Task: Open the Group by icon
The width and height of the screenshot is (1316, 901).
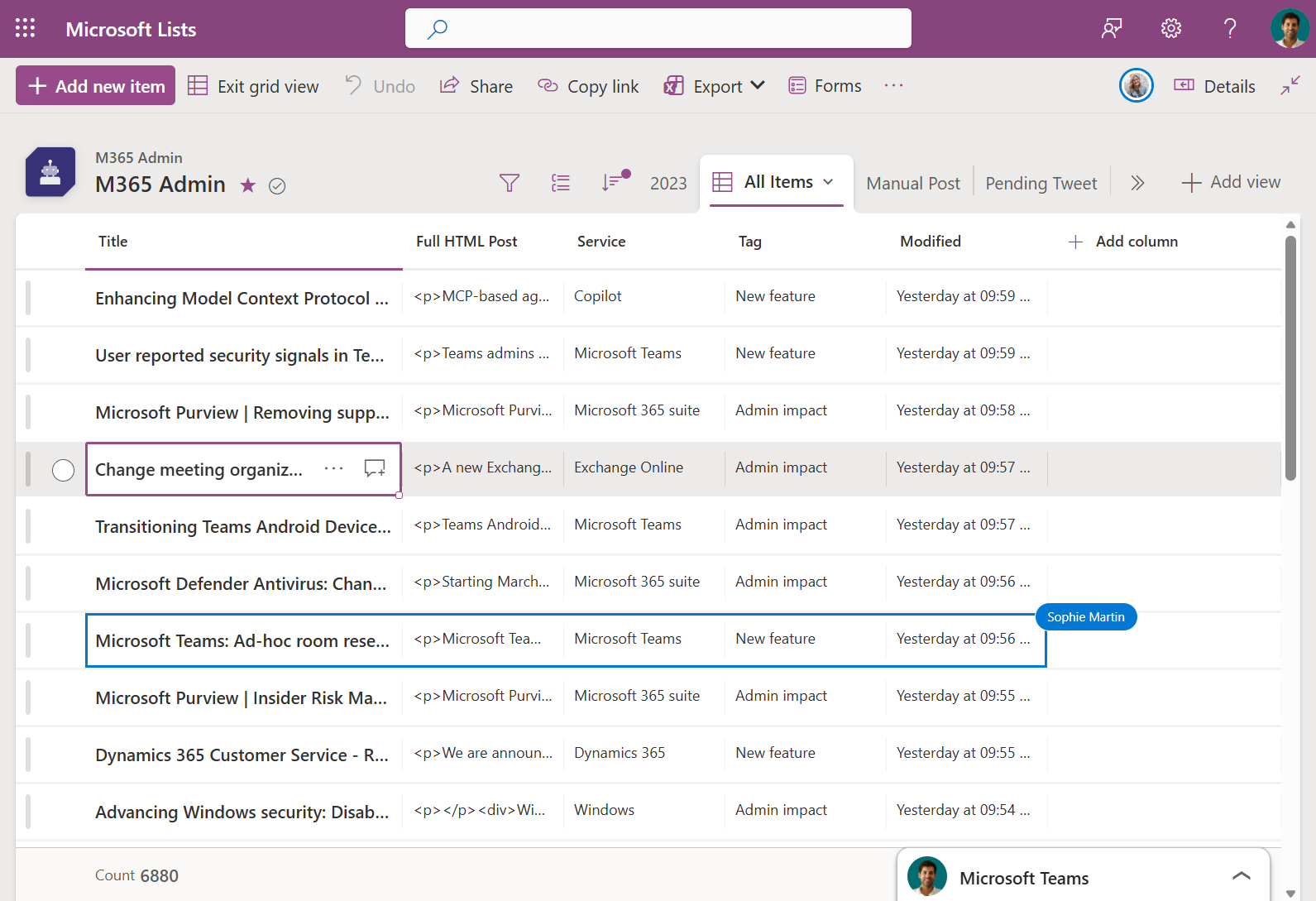Action: click(561, 183)
